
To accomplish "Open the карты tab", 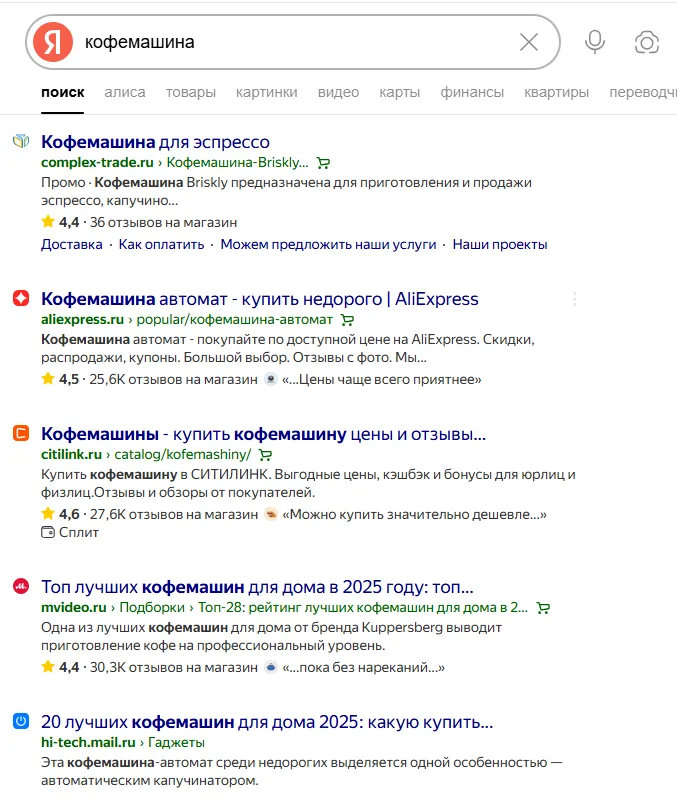I will tap(399, 92).
